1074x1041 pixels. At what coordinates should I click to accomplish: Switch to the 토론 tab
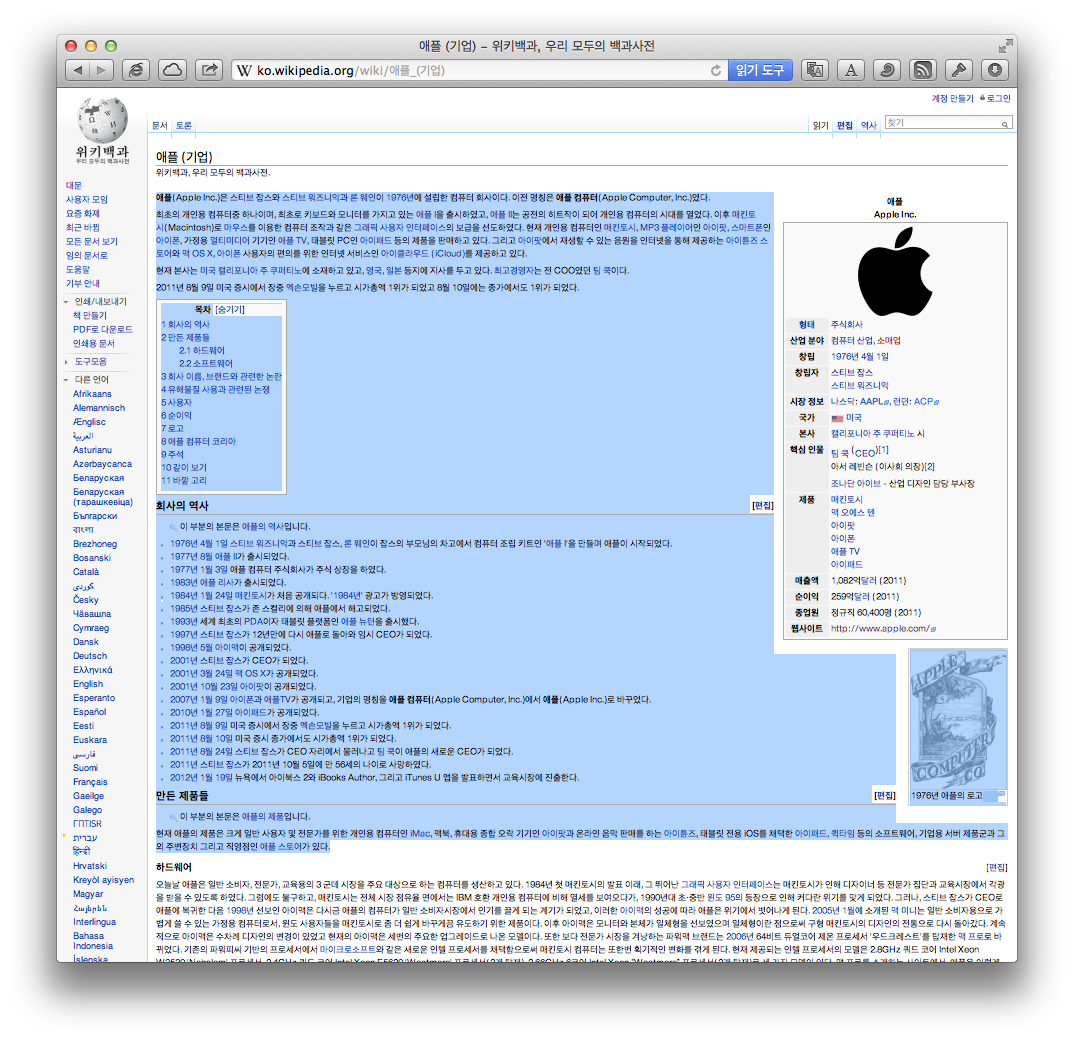pos(184,125)
